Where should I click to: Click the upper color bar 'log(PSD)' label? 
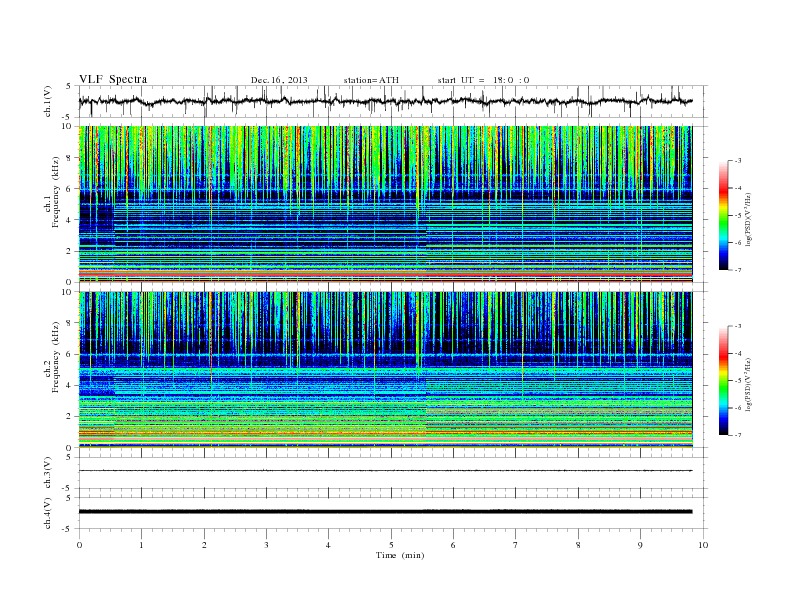[x=749, y=219]
